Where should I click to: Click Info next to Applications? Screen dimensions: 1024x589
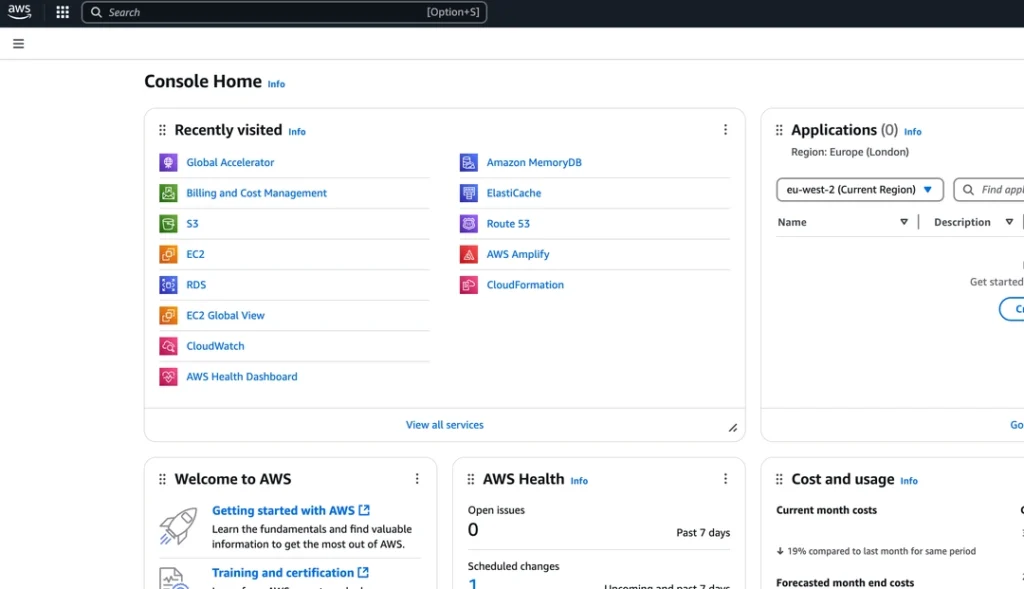pyautogui.click(x=912, y=132)
